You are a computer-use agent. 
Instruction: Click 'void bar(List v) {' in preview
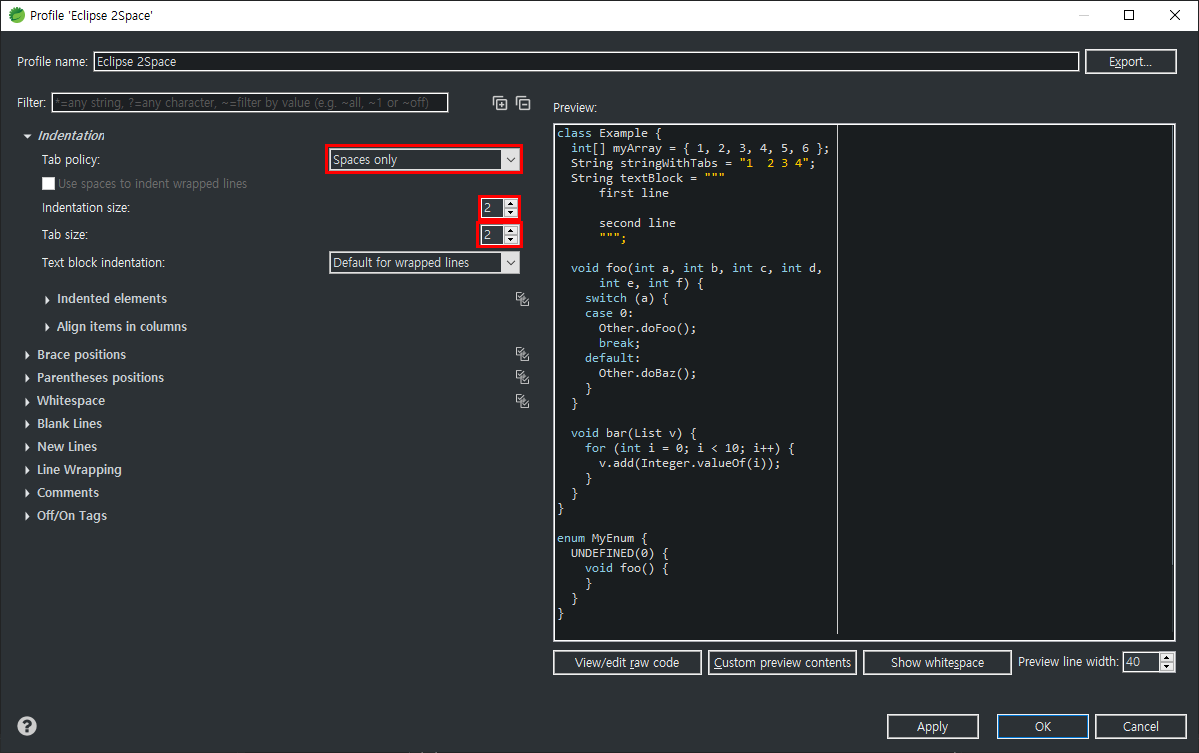tap(633, 433)
